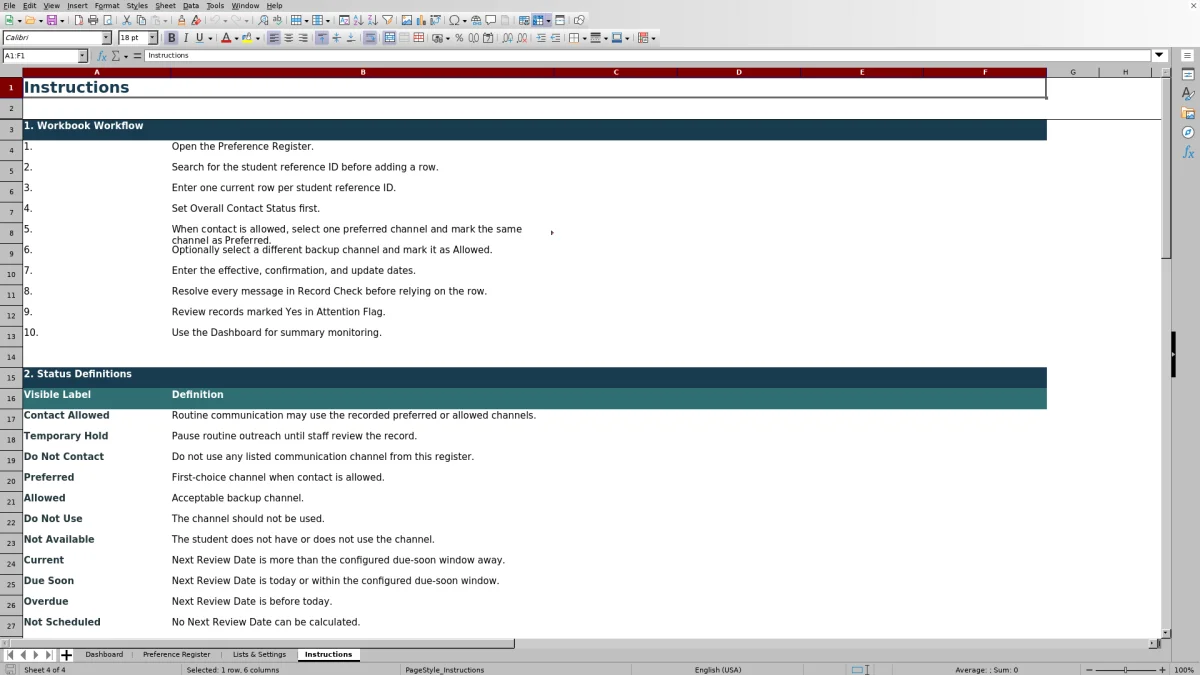Viewport: 1200px width, 675px height.
Task: Open the Format menu
Action: point(107,6)
